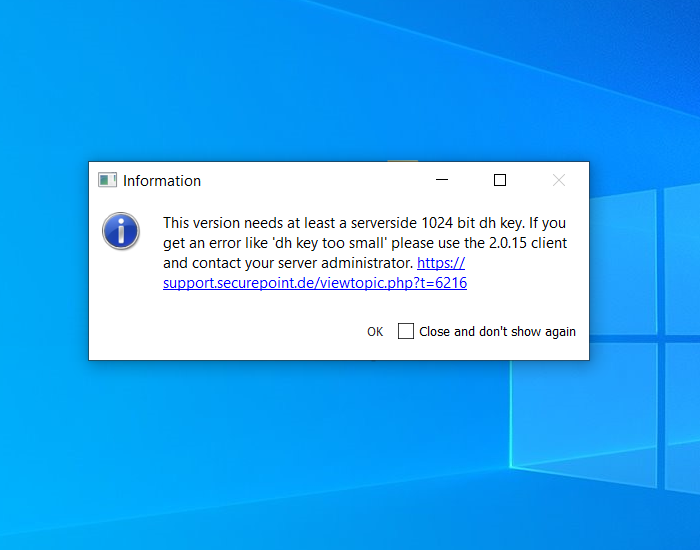
Task: Maximize the Information dialog window
Action: coord(500,180)
